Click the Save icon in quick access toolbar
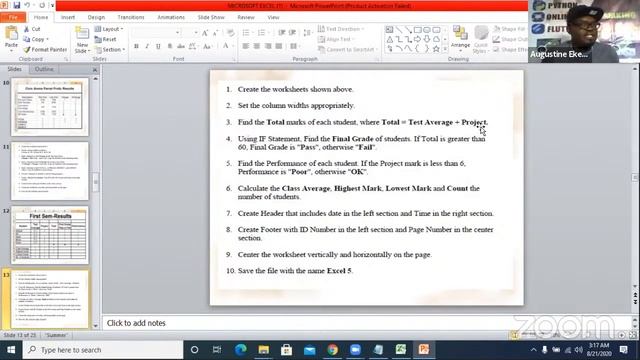The image size is (640, 360). click(16, 5)
